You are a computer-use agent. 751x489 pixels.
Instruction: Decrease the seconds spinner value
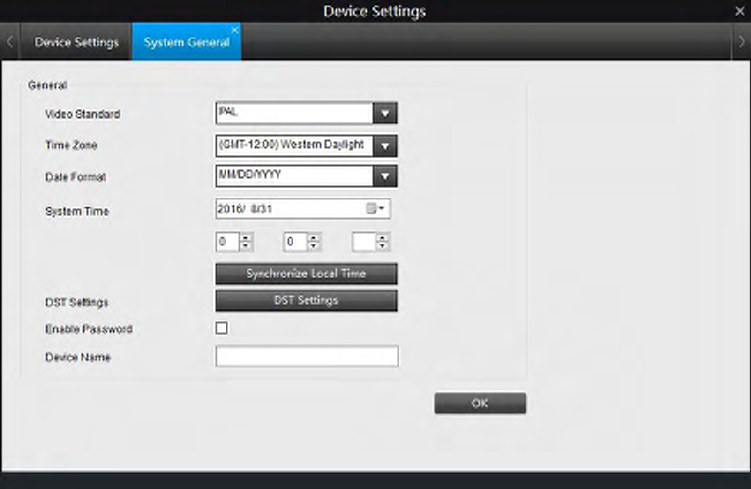(x=382, y=246)
